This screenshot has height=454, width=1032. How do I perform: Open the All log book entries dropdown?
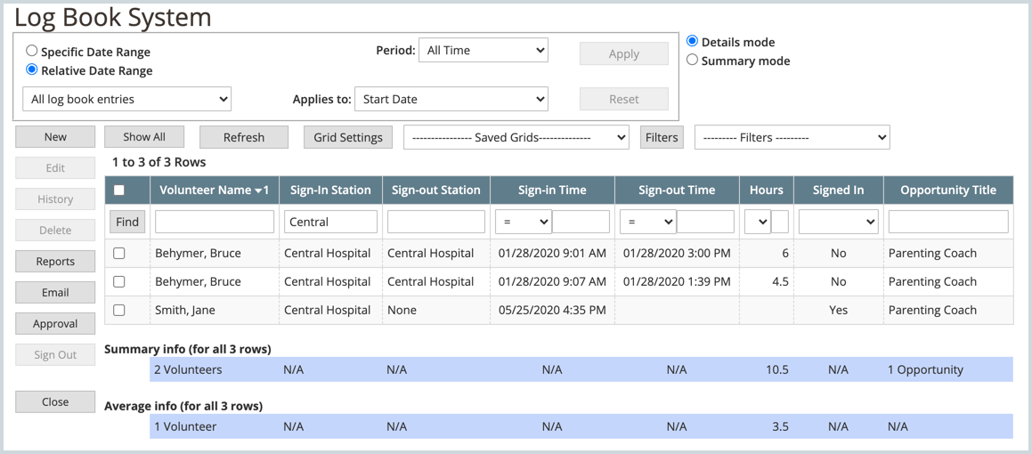click(x=126, y=99)
